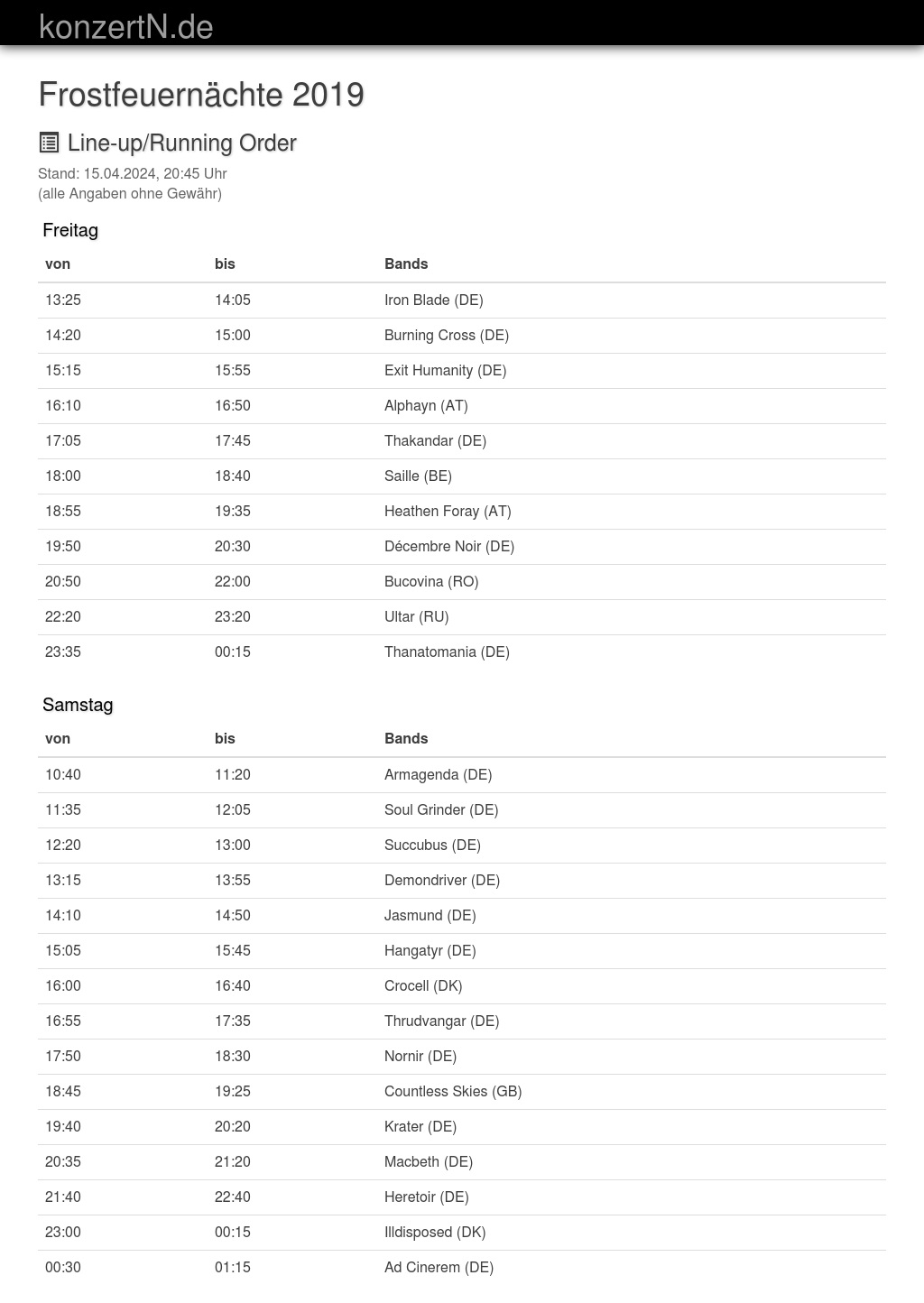Select the Décembre Noir (DE) entry
The height and width of the screenshot is (1303, 924).
pyautogui.click(x=448, y=546)
